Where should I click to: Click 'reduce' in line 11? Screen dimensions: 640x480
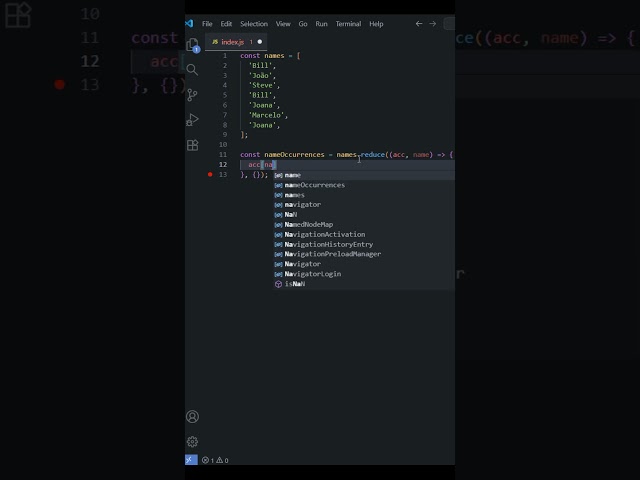[x=373, y=155]
